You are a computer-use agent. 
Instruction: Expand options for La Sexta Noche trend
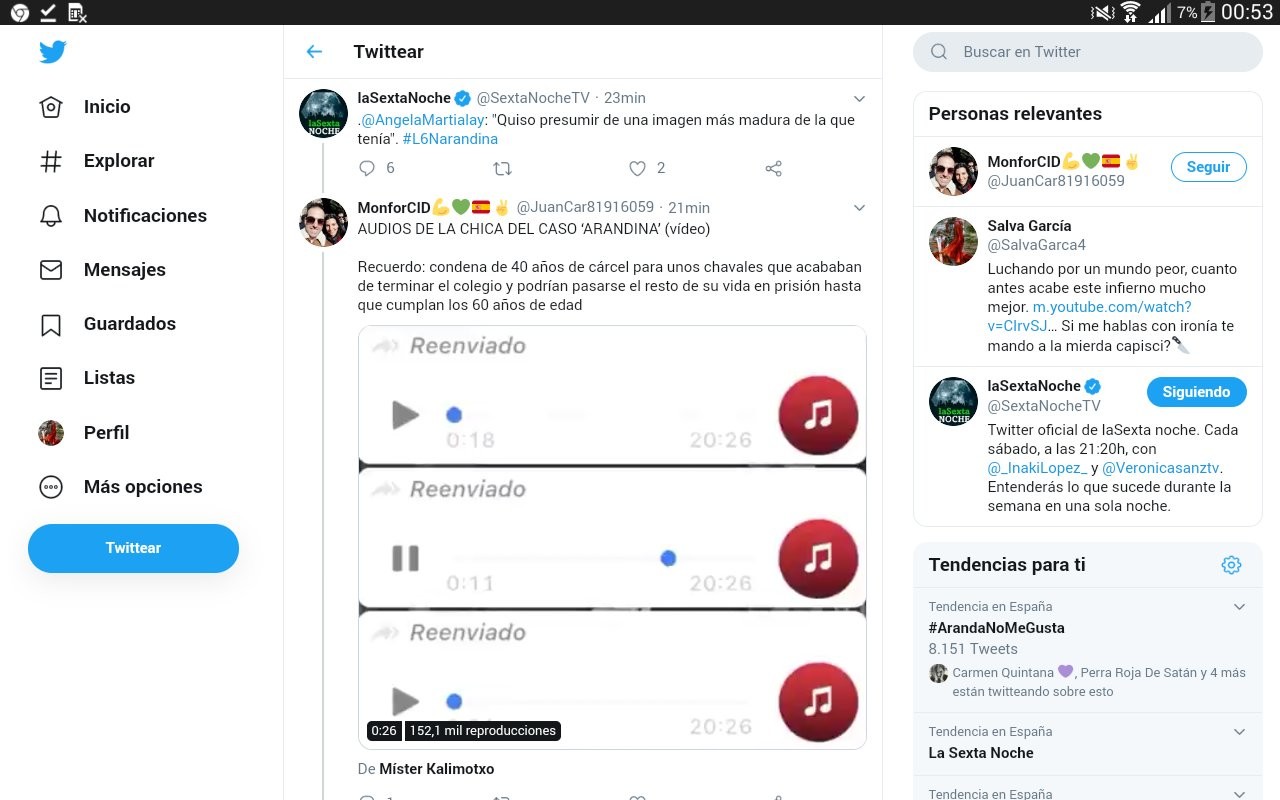click(x=1239, y=732)
